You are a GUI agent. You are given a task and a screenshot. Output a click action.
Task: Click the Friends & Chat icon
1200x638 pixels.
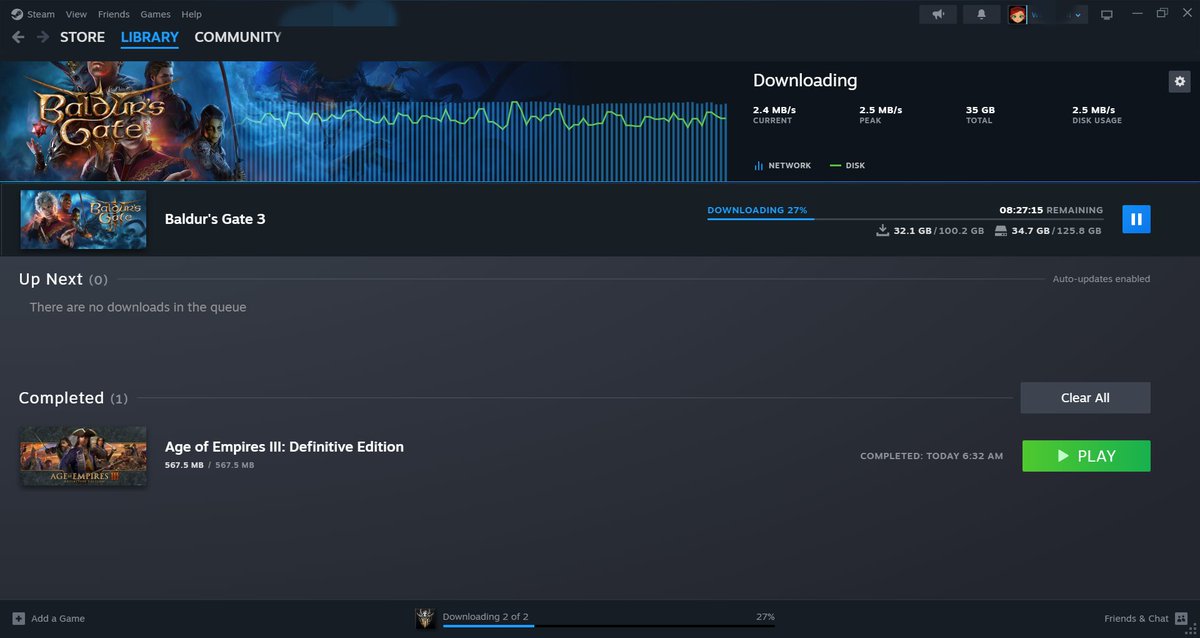pyautogui.click(x=1181, y=619)
